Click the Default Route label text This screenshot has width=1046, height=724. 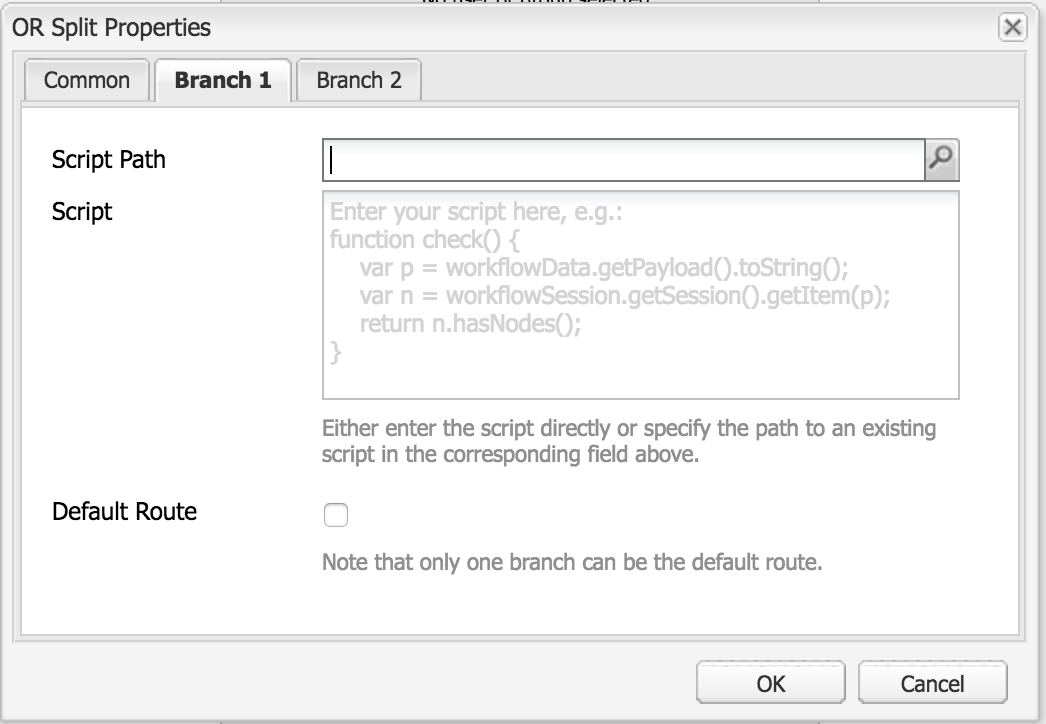click(124, 511)
